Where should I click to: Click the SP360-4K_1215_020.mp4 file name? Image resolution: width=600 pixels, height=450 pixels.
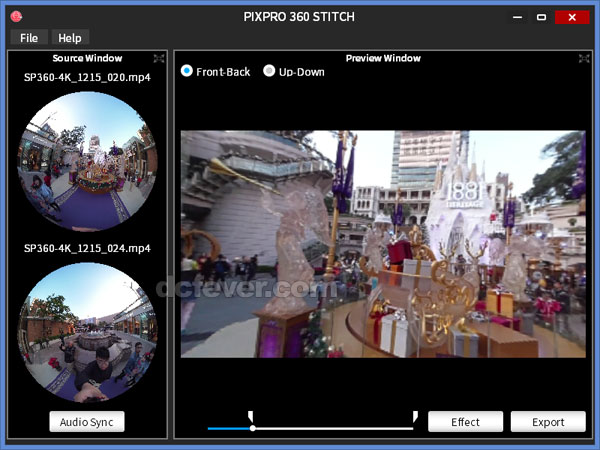tap(87, 77)
